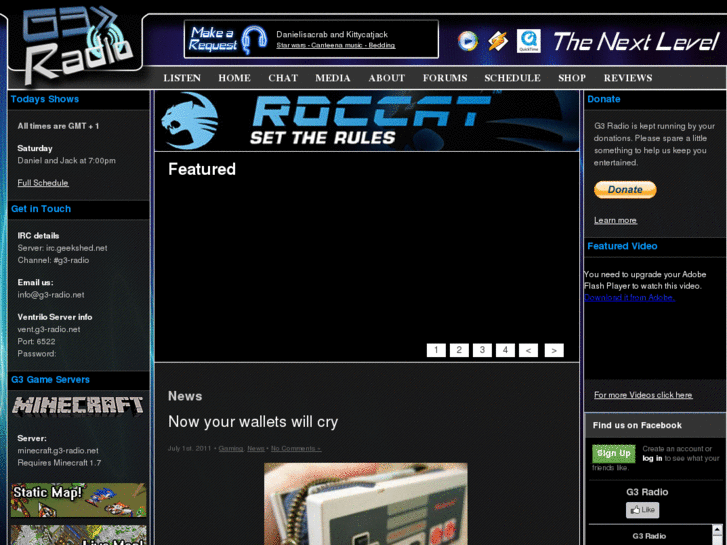Launch stream with Winamp lightning icon
This screenshot has width=727, height=545.
(497, 41)
